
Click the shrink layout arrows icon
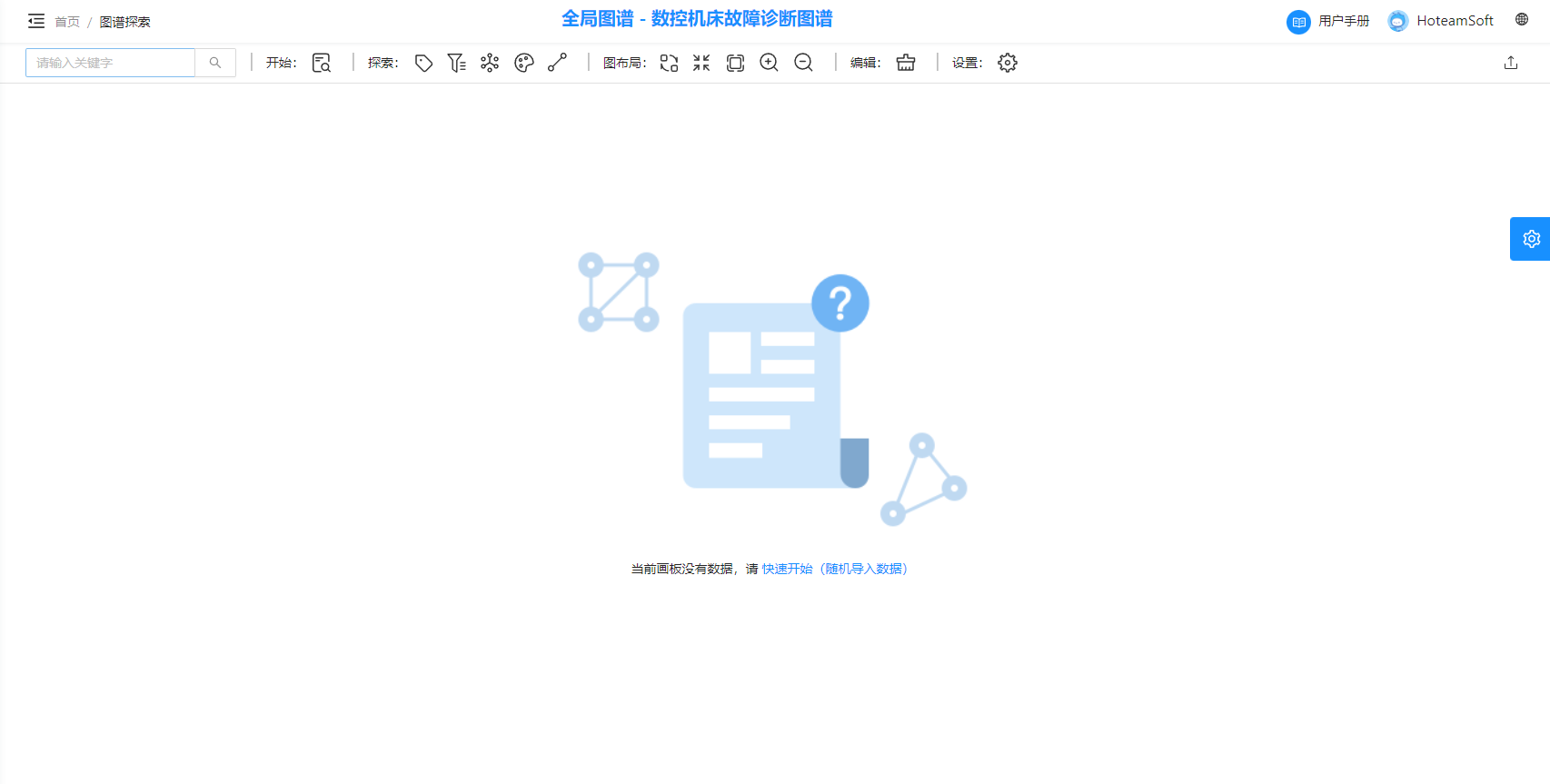point(701,63)
